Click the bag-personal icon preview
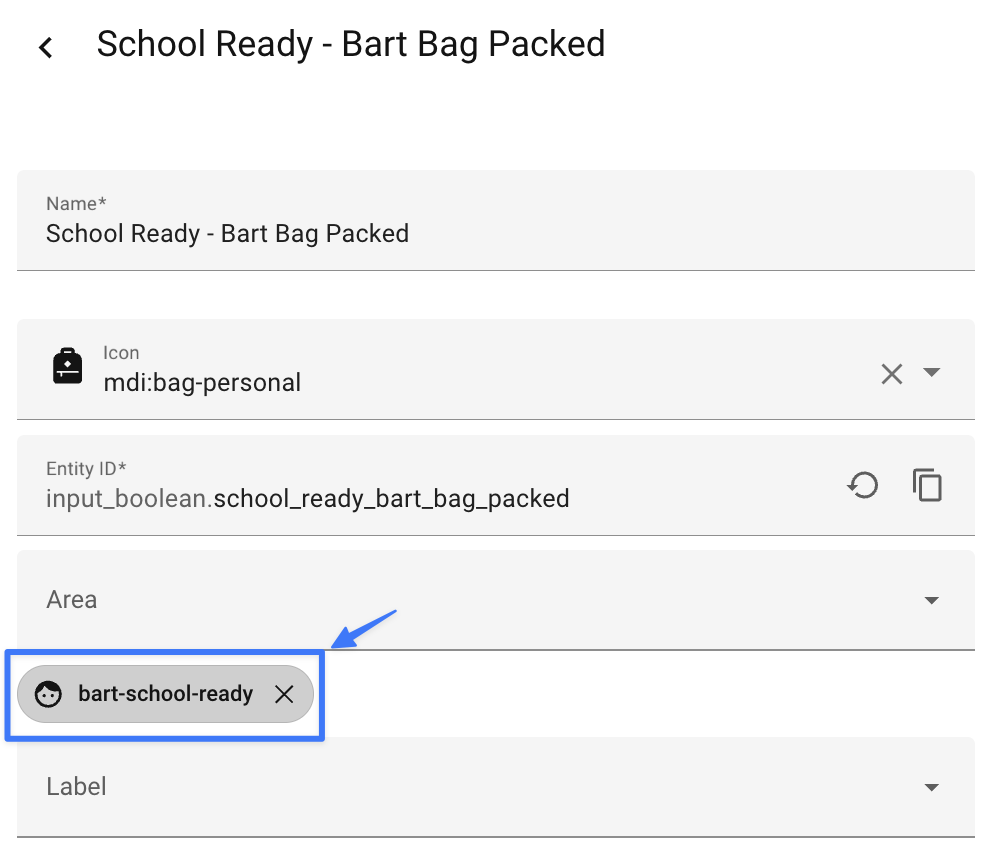 click(67, 367)
